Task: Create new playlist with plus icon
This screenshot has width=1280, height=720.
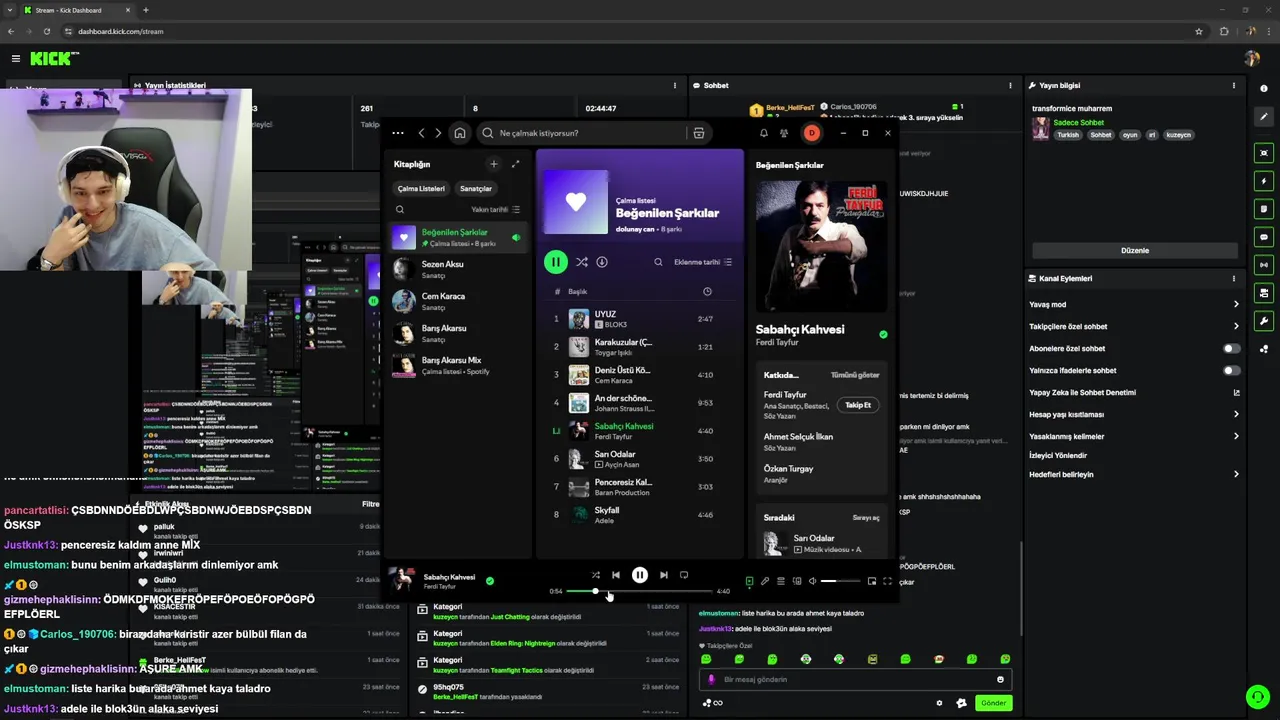Action: (x=493, y=164)
